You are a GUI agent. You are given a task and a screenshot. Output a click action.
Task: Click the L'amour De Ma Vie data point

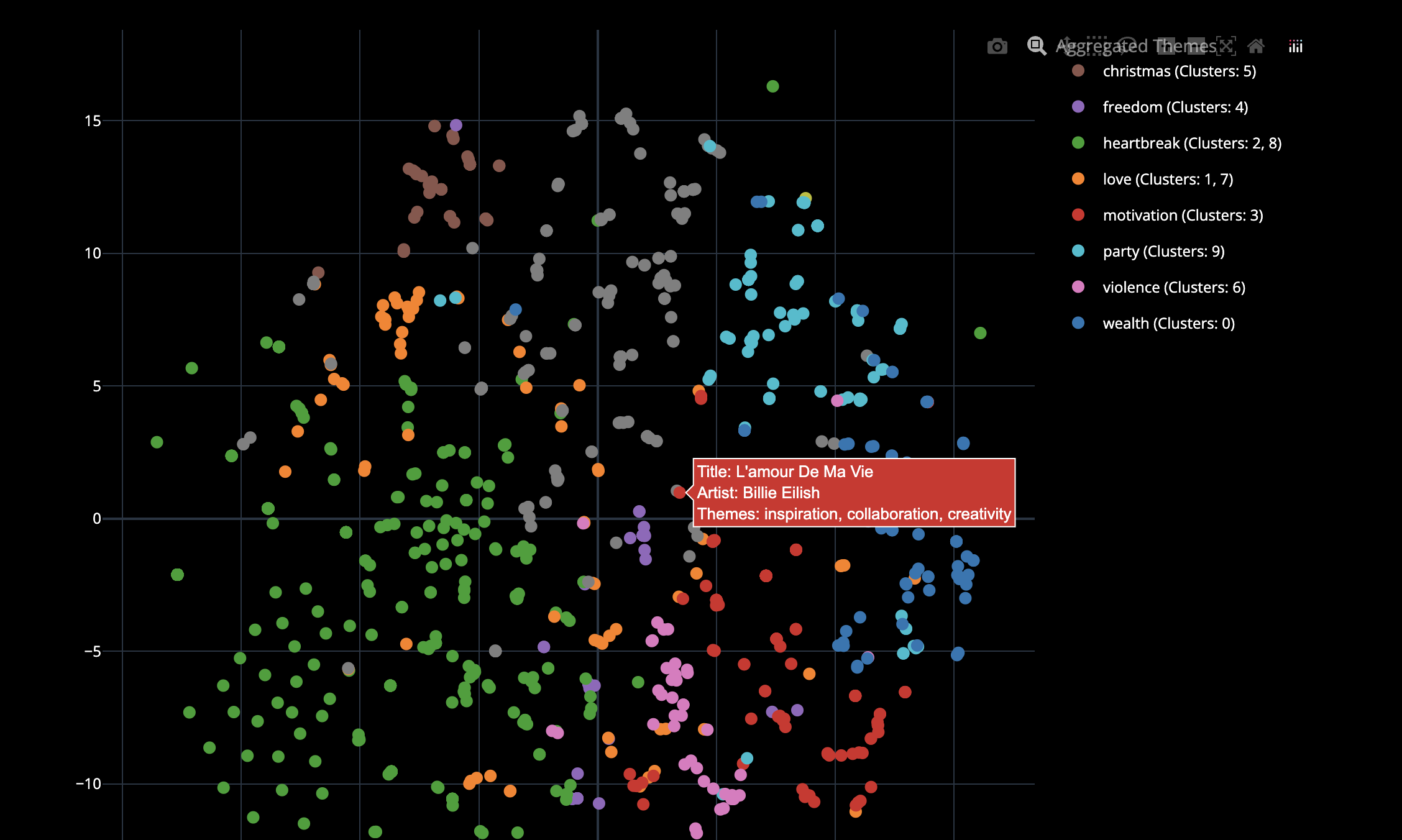(x=680, y=492)
